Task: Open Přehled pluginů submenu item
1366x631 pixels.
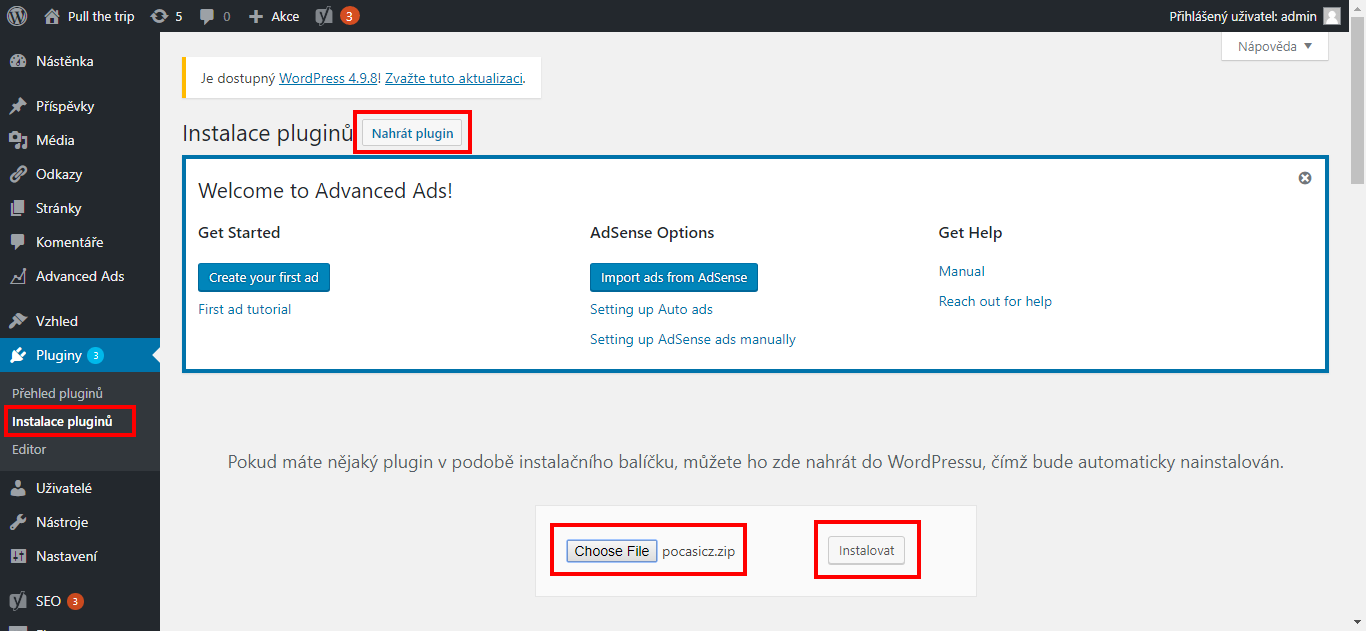Action: pos(57,393)
